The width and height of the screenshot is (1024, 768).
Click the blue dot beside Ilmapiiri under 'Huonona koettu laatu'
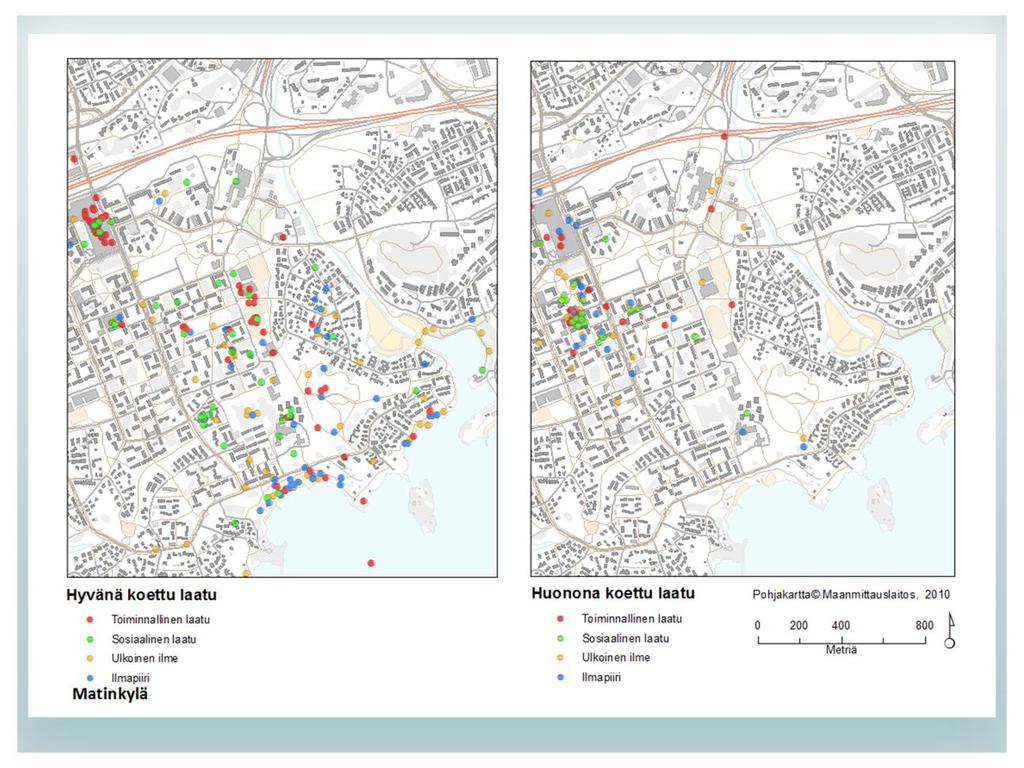(x=560, y=677)
